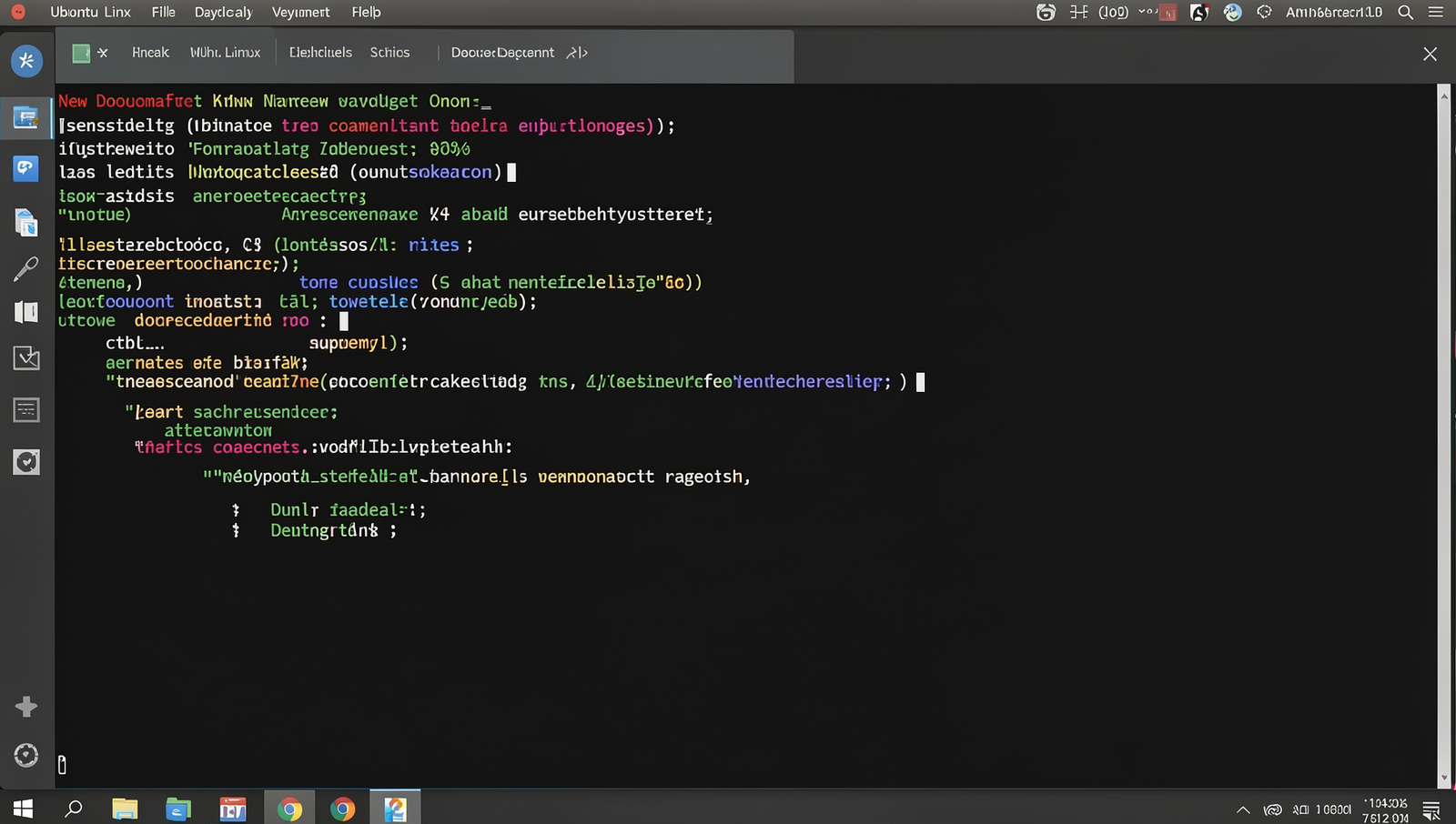Click the block cursor at terminal bottom left

(62, 765)
